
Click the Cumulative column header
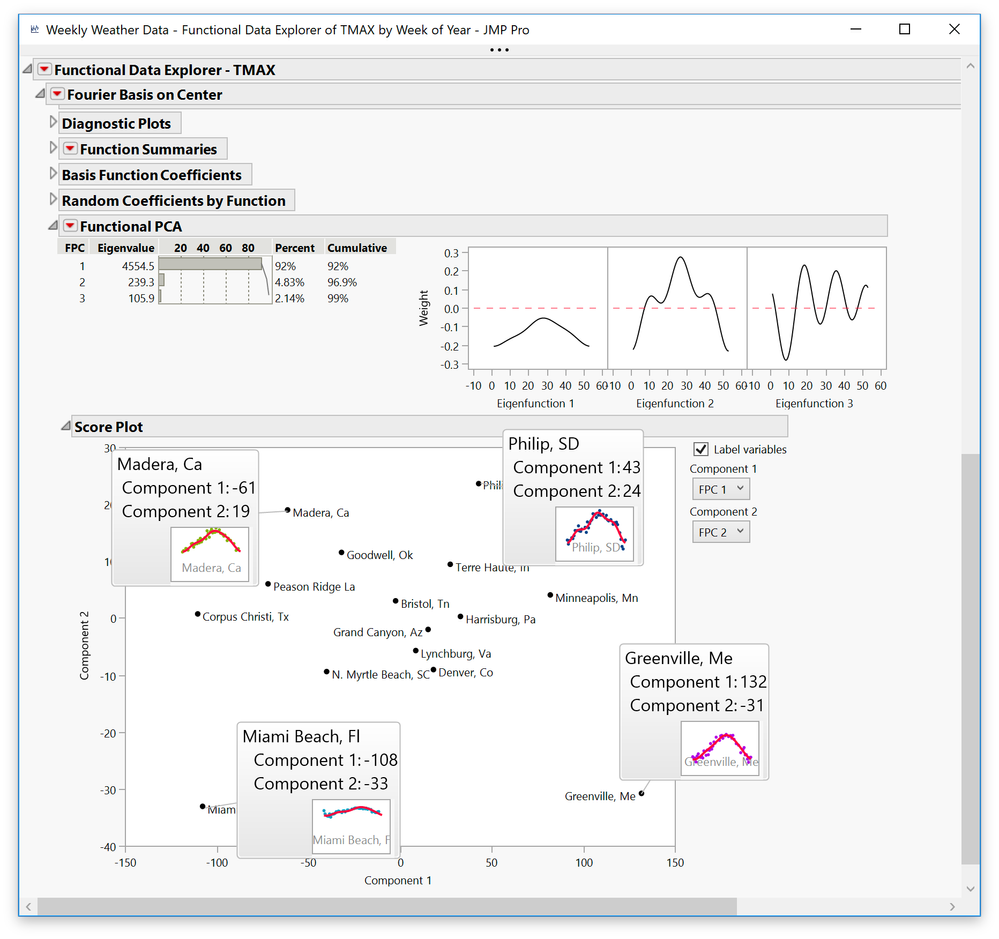[x=357, y=248]
